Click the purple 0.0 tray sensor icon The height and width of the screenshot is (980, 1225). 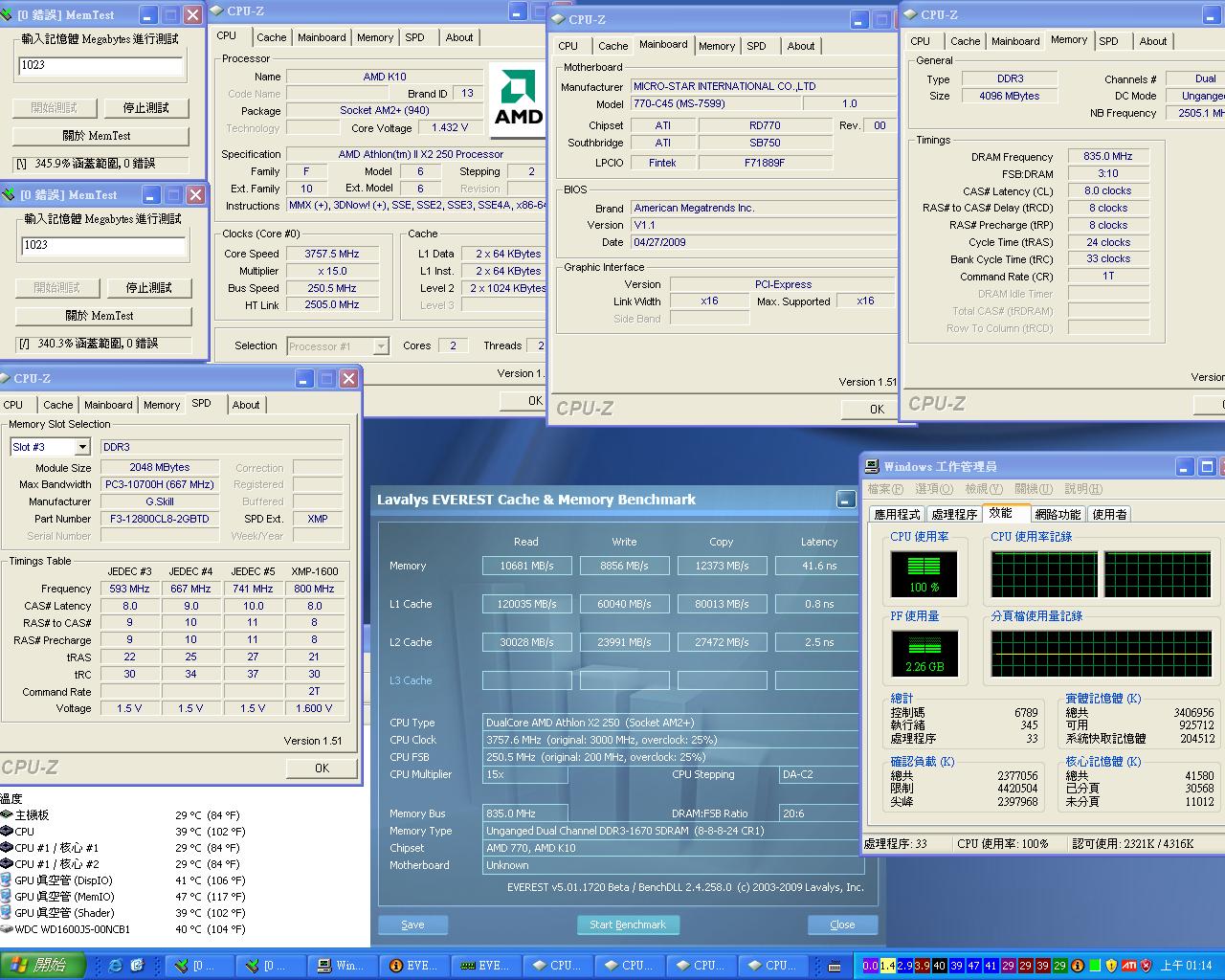point(870,966)
